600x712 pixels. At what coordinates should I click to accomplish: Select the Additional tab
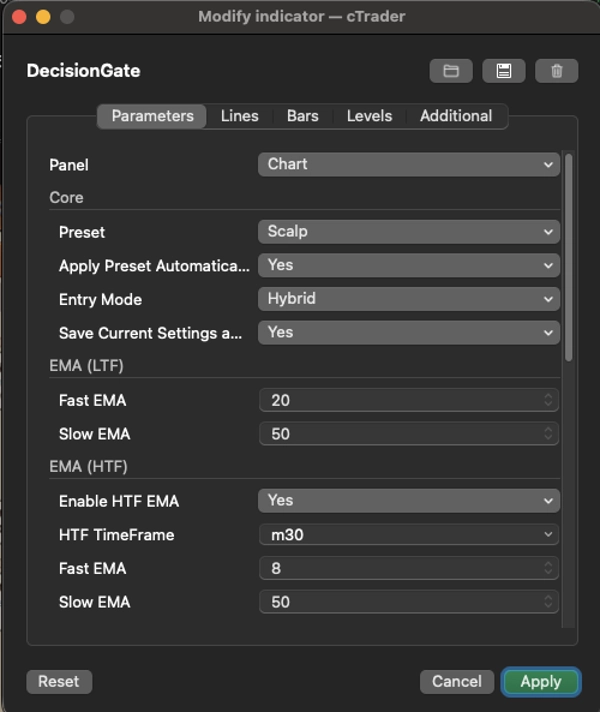click(x=456, y=116)
